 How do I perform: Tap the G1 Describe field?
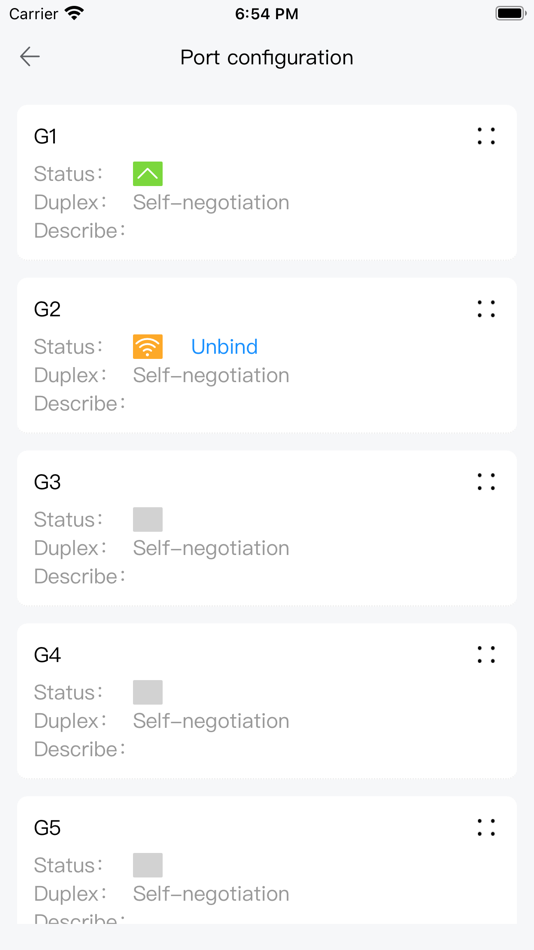point(80,231)
